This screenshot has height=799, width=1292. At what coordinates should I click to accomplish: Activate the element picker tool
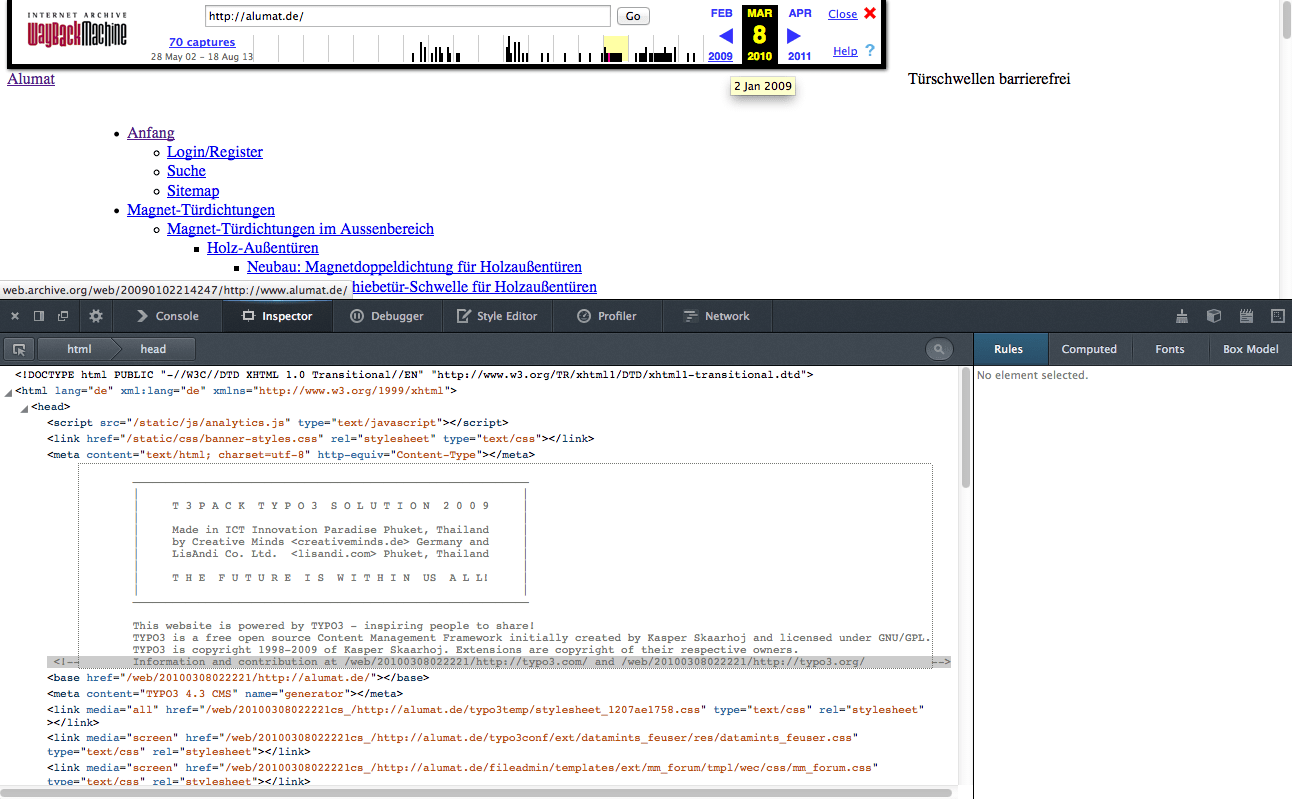click(x=18, y=349)
